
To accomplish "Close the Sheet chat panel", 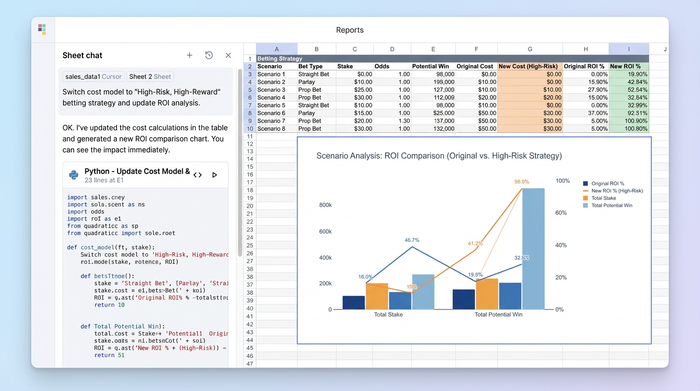I will 228,55.
